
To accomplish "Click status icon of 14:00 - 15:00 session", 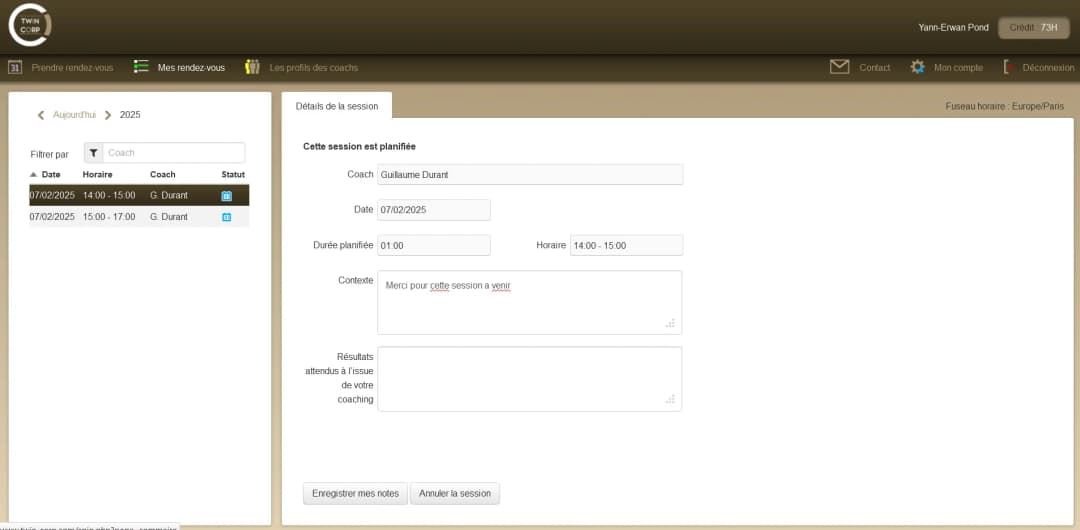I will [x=226, y=196].
